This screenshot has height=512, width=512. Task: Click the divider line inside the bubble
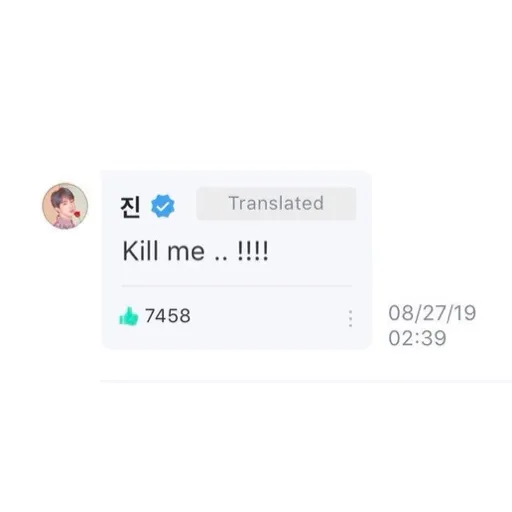click(237, 286)
